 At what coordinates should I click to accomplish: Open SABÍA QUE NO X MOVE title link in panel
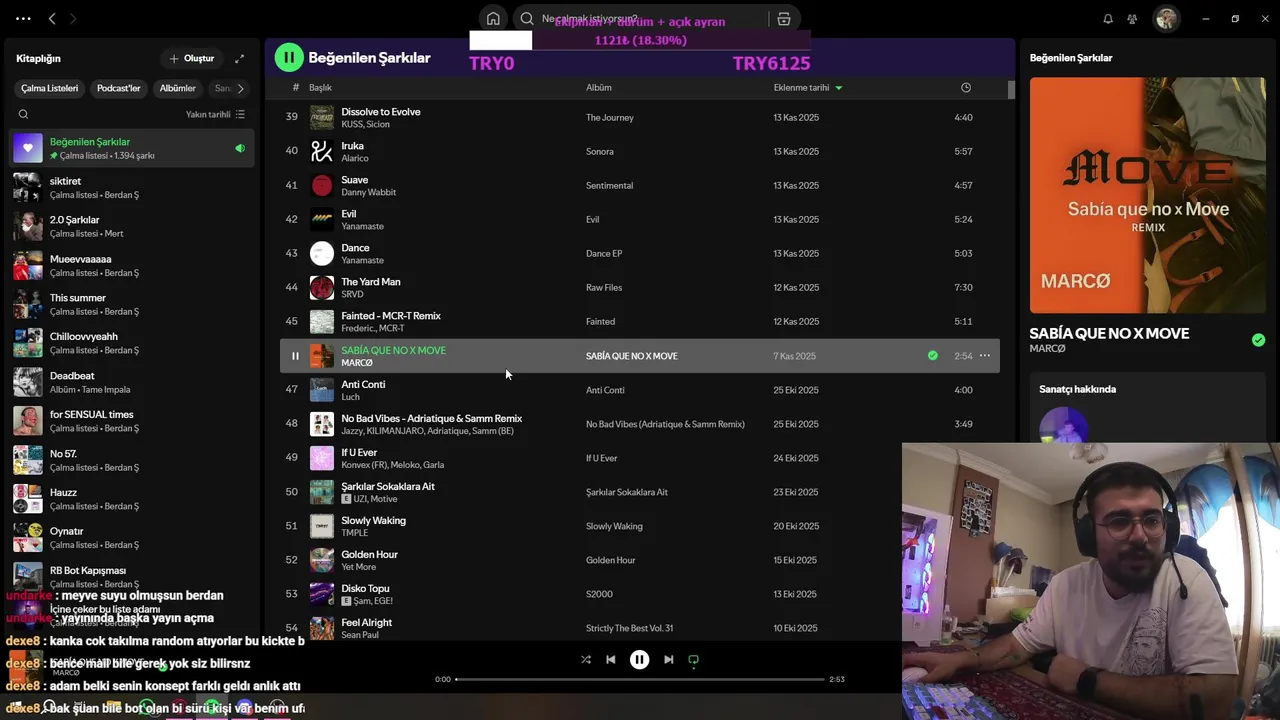(x=1109, y=333)
